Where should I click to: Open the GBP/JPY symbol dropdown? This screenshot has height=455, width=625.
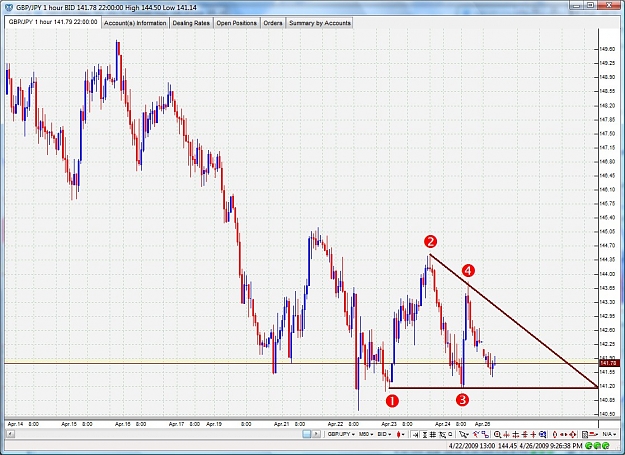tap(341, 434)
